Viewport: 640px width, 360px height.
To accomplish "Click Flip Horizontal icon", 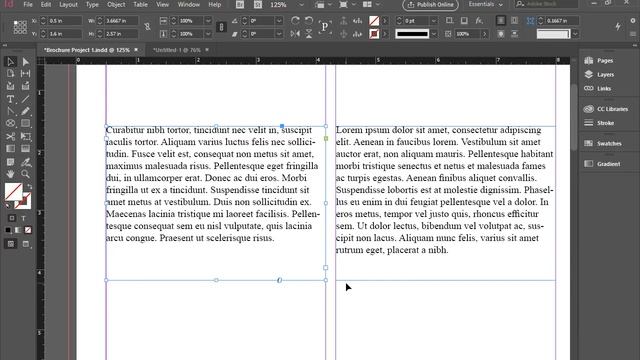I will click(x=295, y=34).
